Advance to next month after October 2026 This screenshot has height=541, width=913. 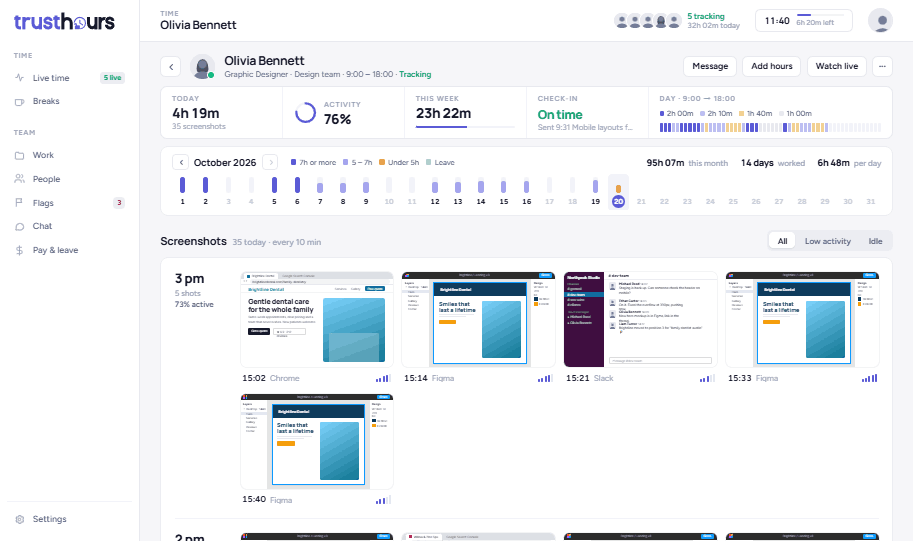(x=270, y=162)
